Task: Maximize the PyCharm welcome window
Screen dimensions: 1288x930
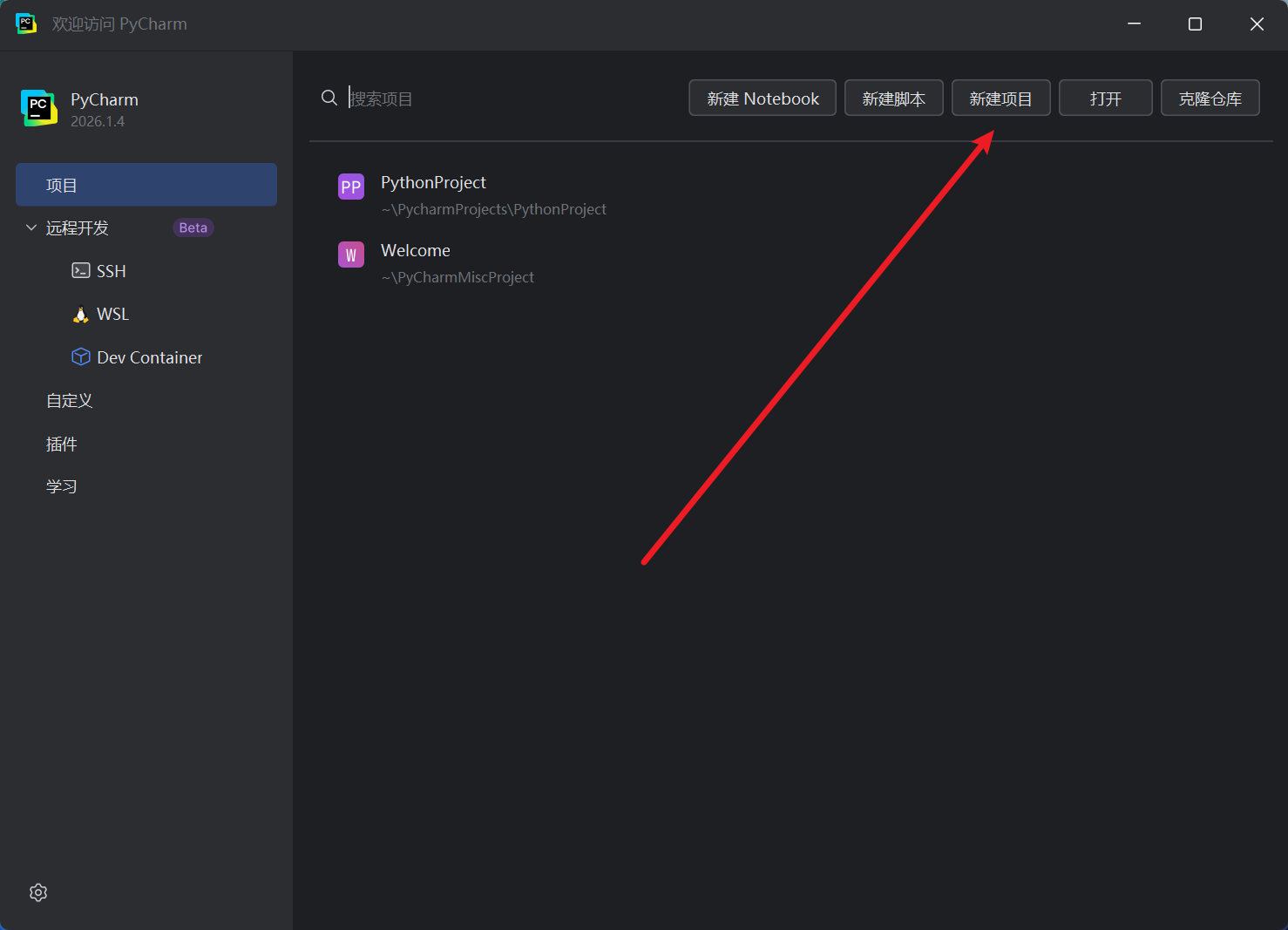Action: [x=1195, y=24]
